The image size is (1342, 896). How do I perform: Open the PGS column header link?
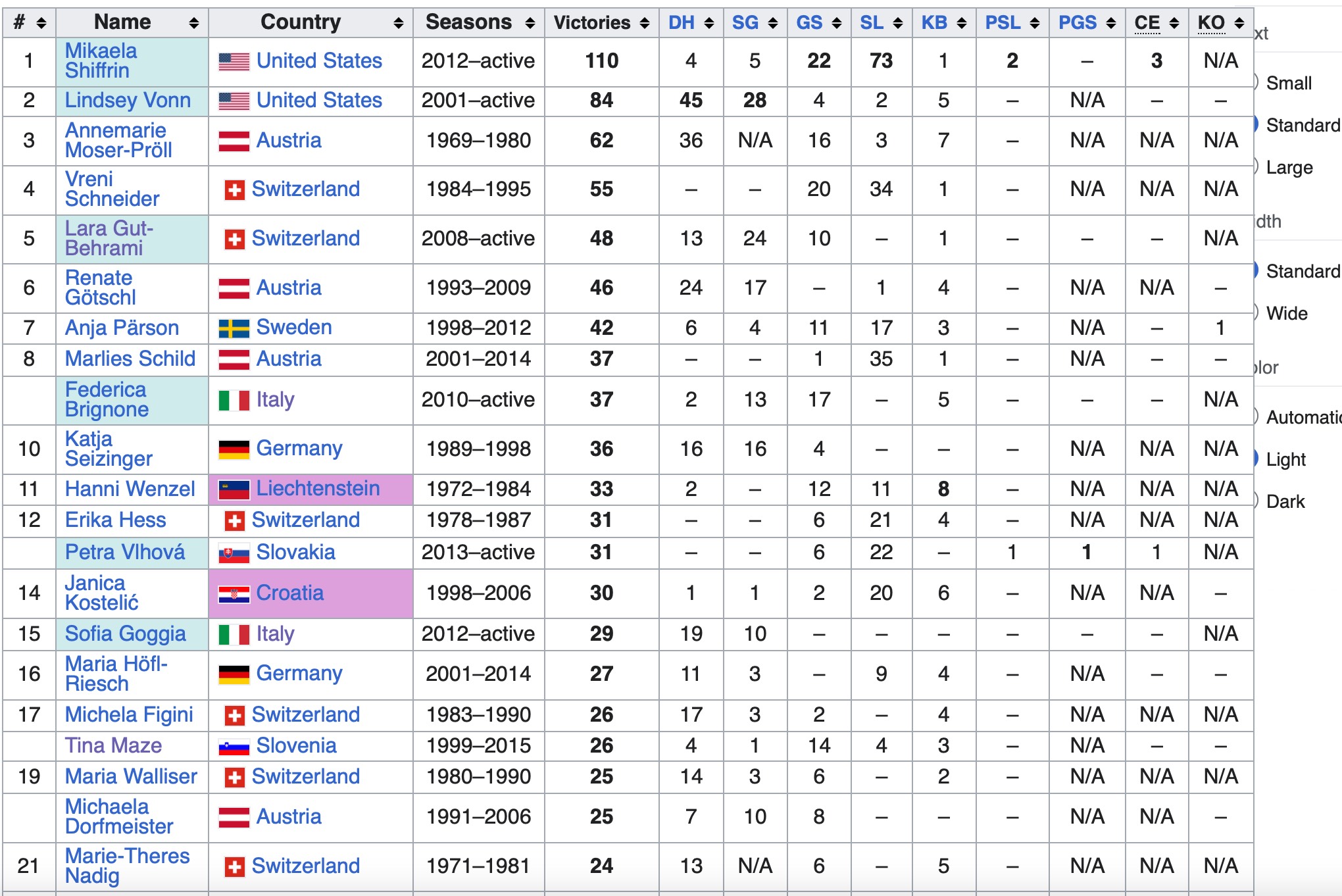tap(1077, 23)
